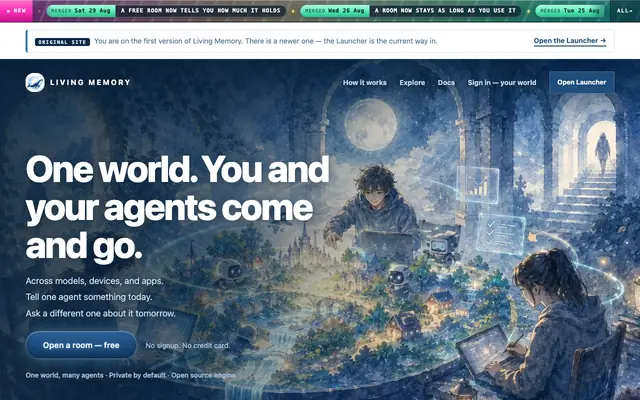Click 'One world, many agents' footer tagline
The height and width of the screenshot is (400, 640).
click(x=64, y=375)
